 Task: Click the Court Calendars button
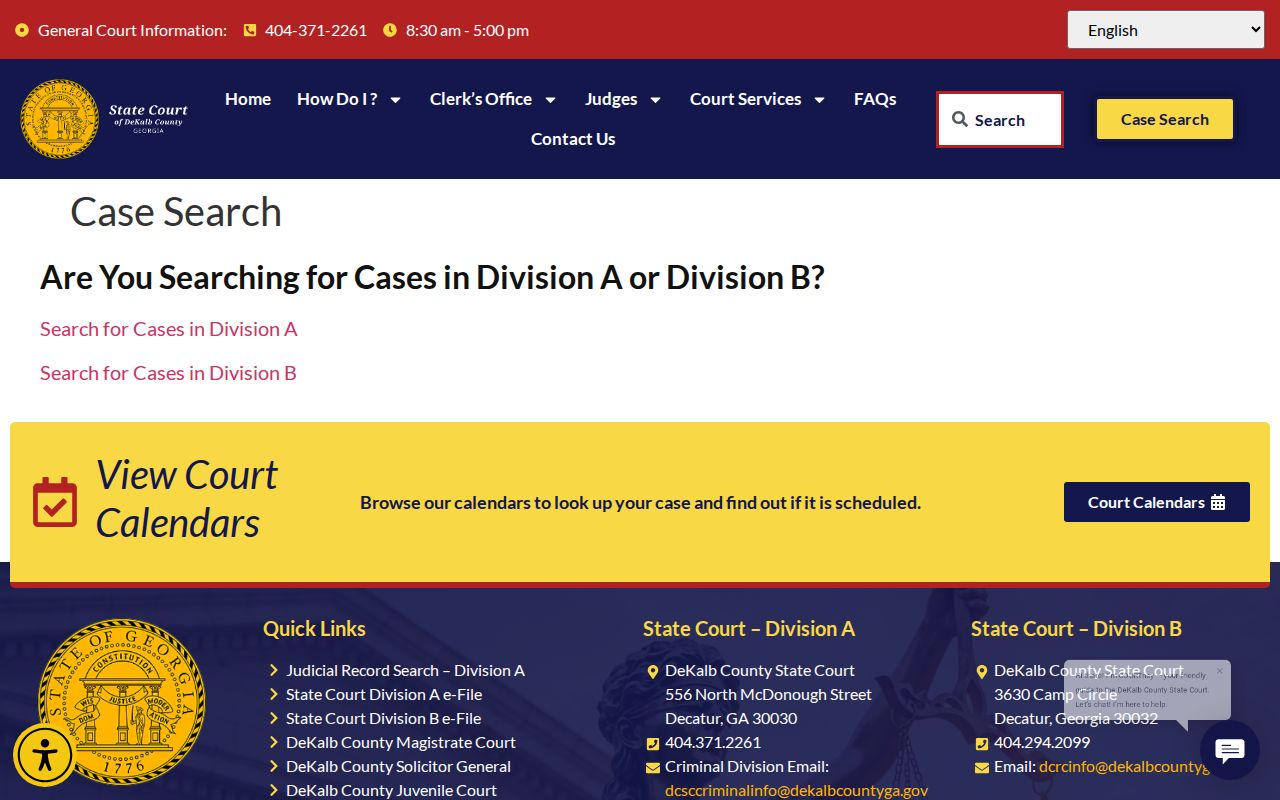pyautogui.click(x=1157, y=502)
